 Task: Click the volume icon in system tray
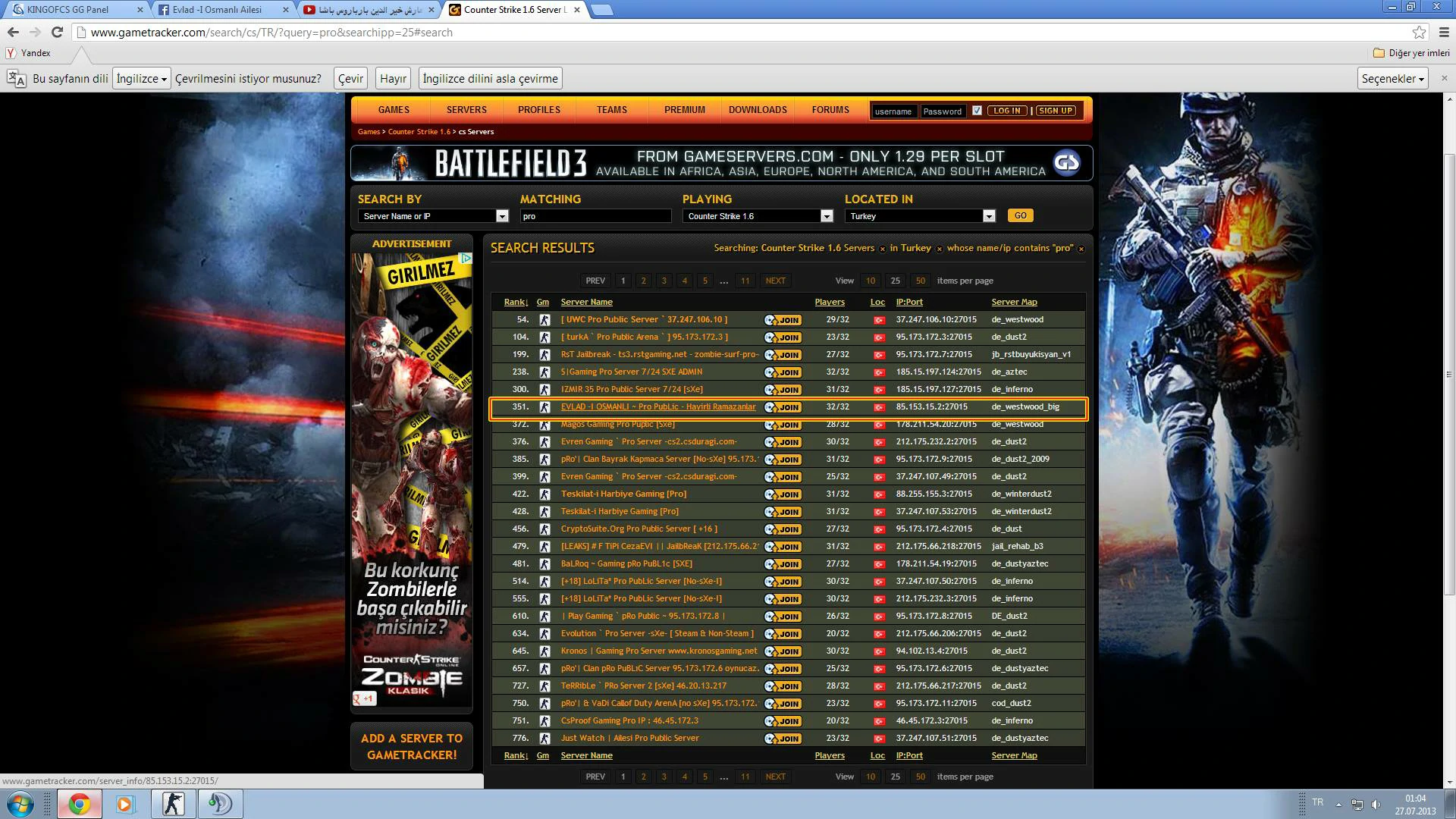pos(1376,804)
